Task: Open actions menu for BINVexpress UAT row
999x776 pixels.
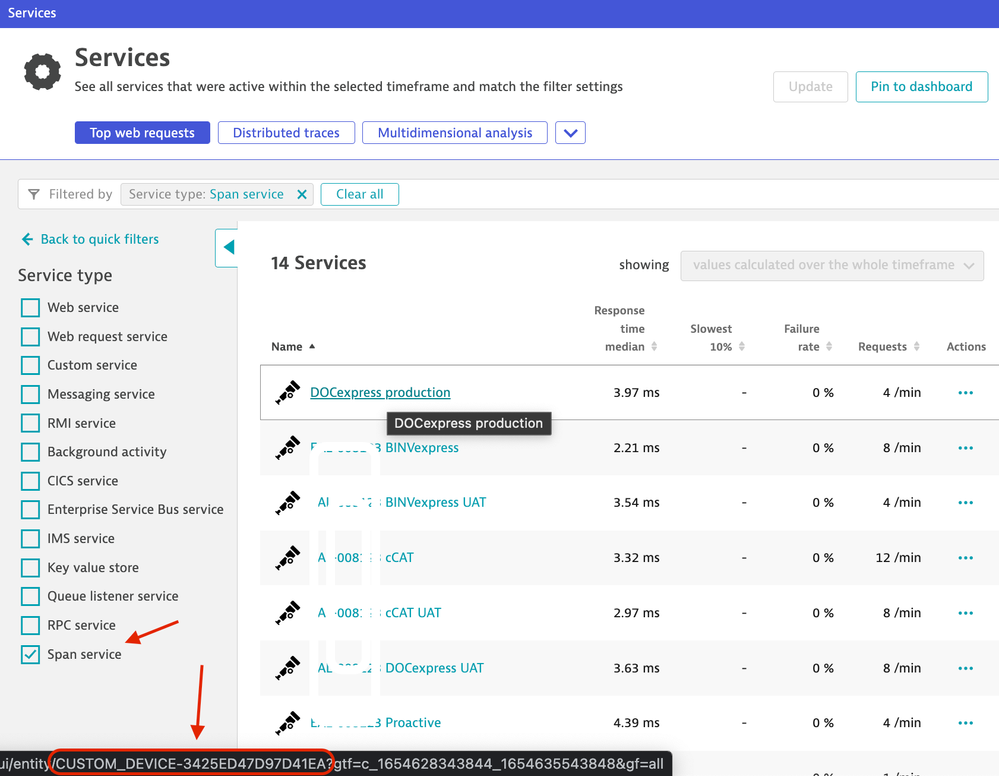Action: [965, 503]
